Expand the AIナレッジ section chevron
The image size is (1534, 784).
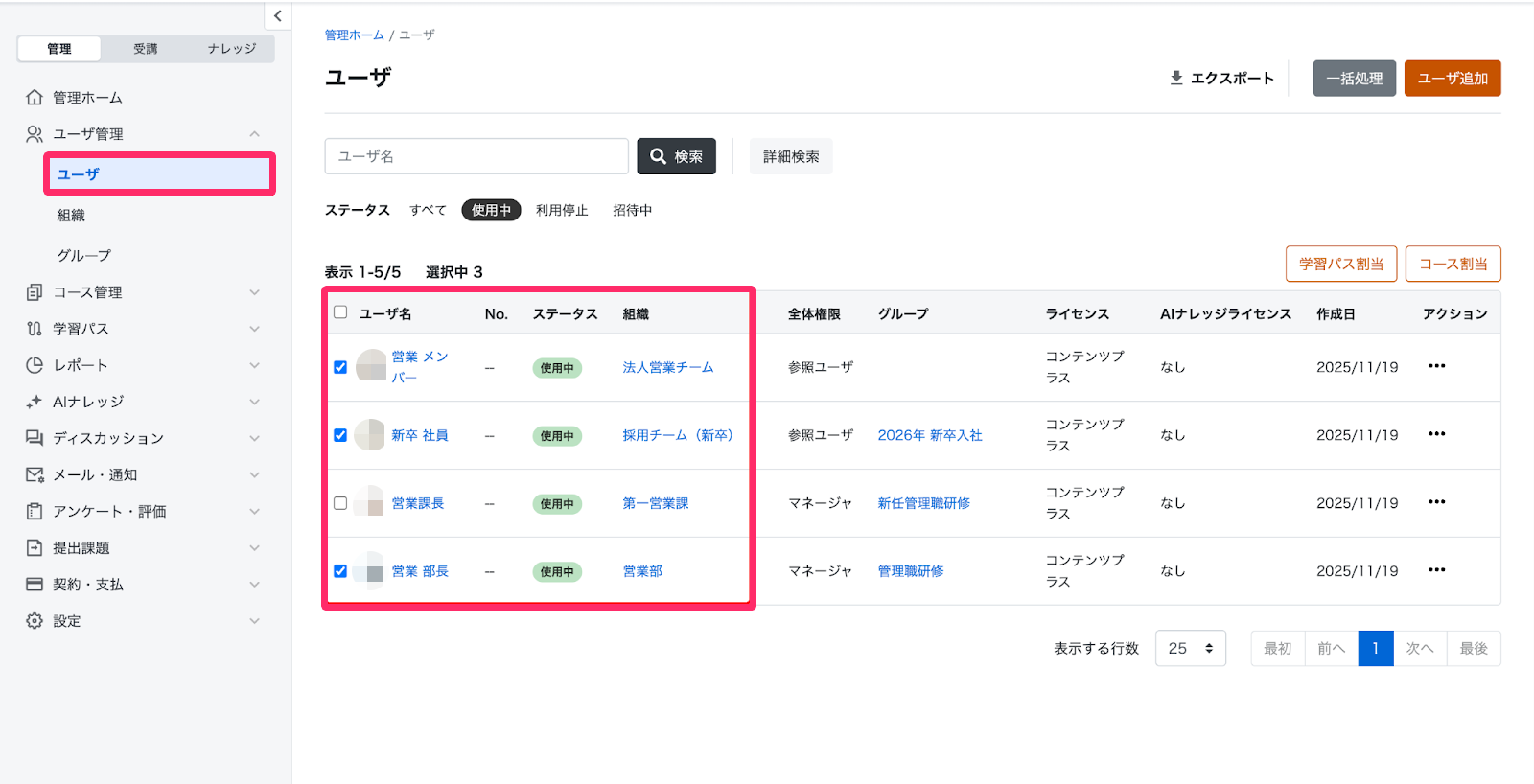point(254,402)
